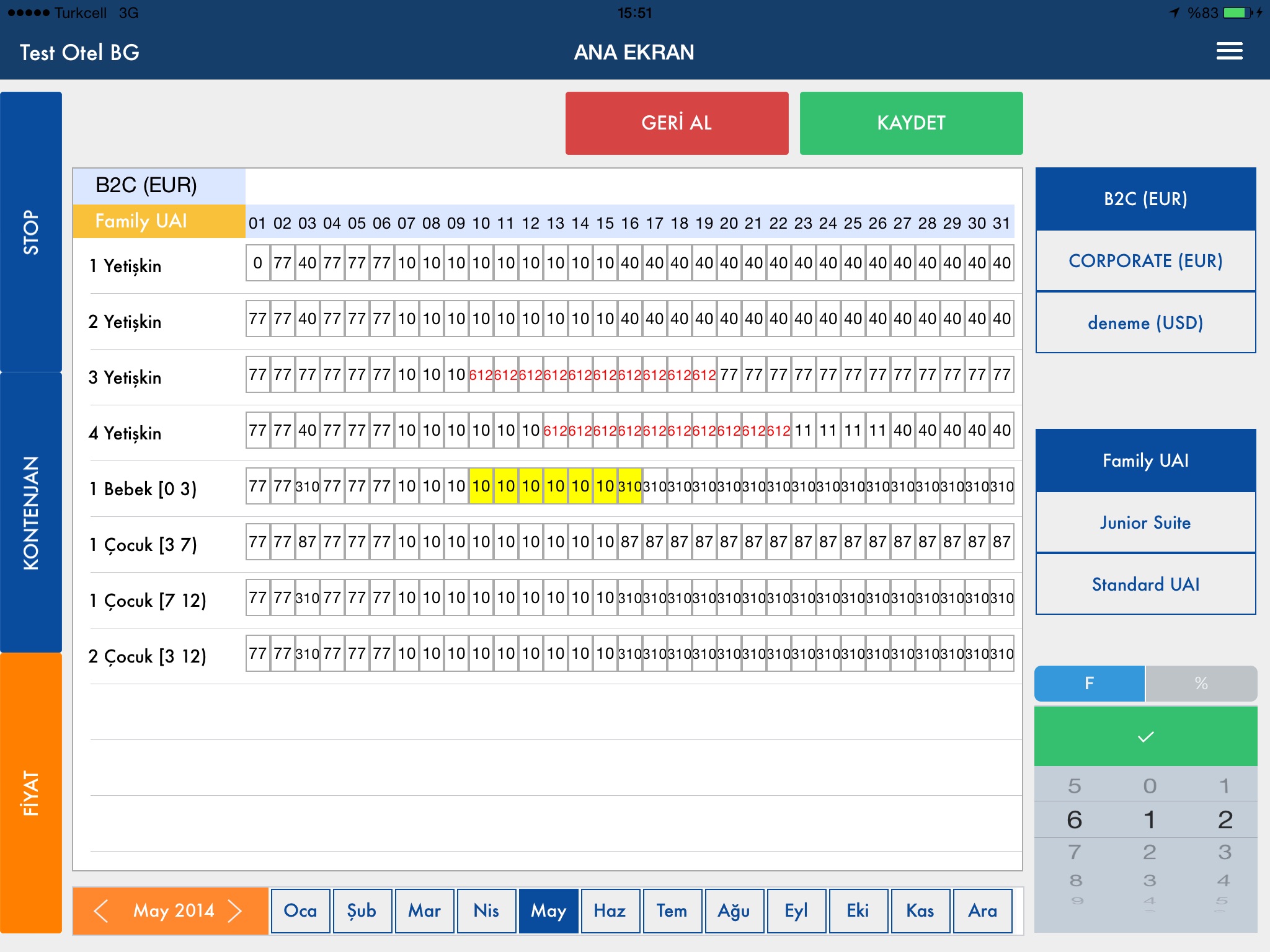Open the hamburger menu icon
Viewport: 1270px width, 952px height.
(x=1229, y=51)
